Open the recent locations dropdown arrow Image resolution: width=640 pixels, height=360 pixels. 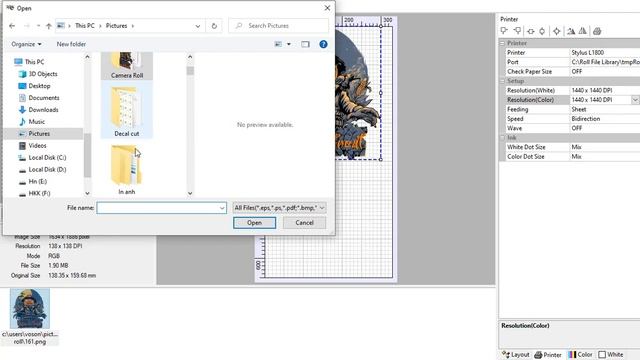coord(38,26)
